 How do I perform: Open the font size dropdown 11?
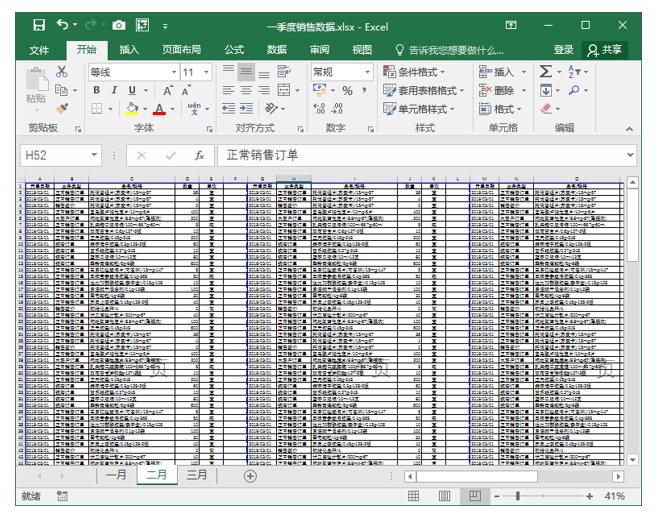tap(206, 72)
